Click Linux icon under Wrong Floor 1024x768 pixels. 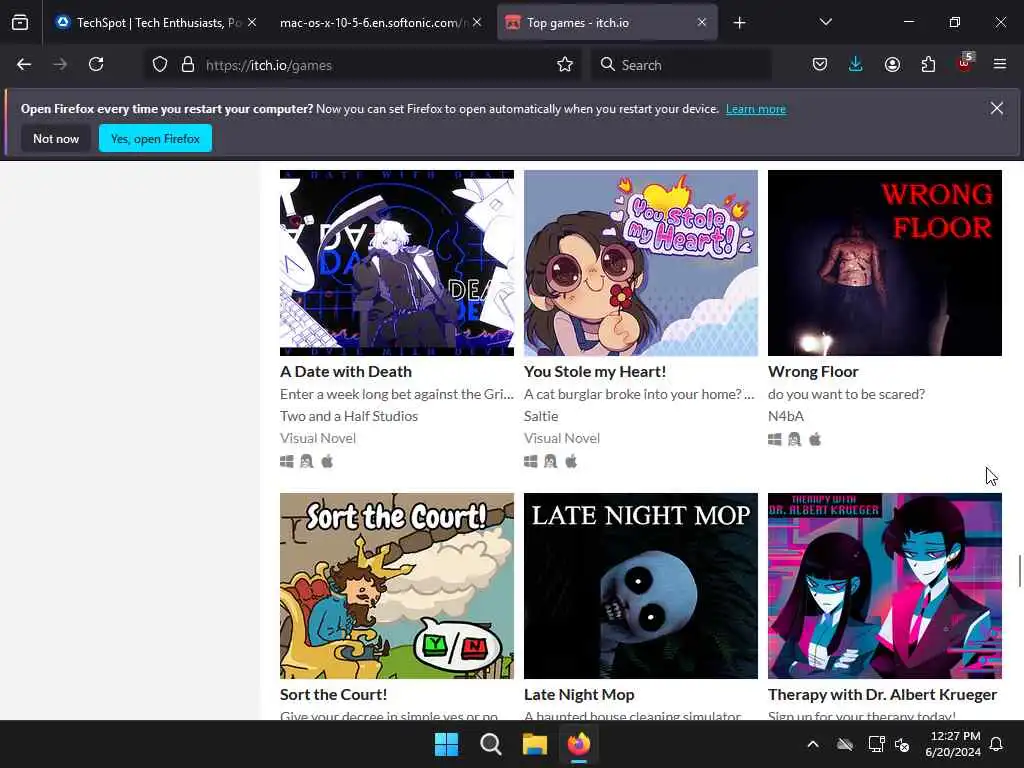[x=795, y=440]
